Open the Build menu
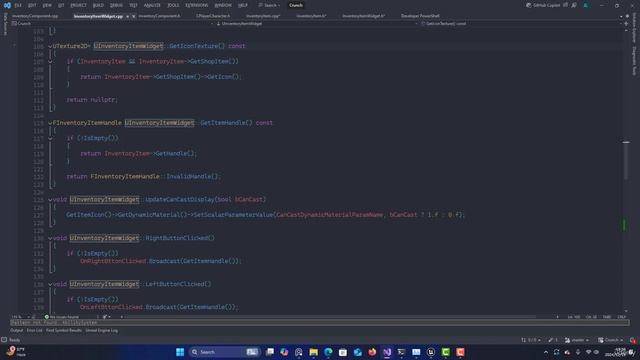 coord(98,5)
